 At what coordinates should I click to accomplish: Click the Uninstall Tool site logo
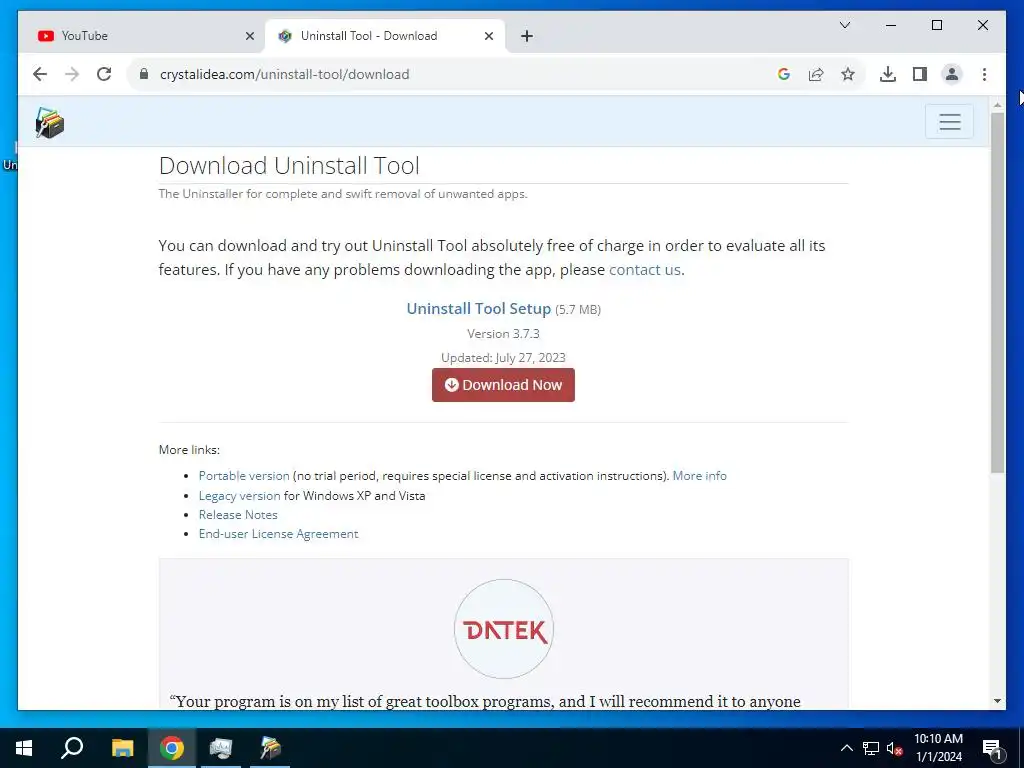click(50, 122)
